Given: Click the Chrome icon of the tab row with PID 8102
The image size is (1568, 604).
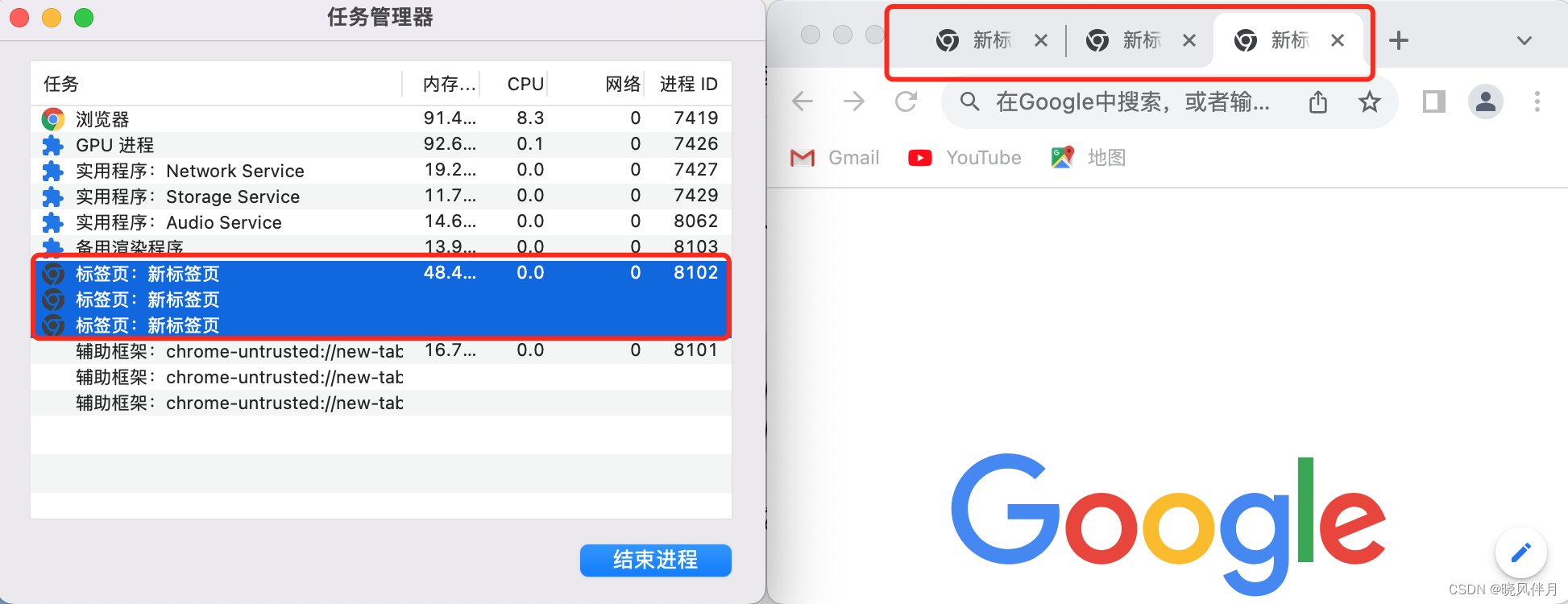Looking at the screenshot, I should pos(53,274).
